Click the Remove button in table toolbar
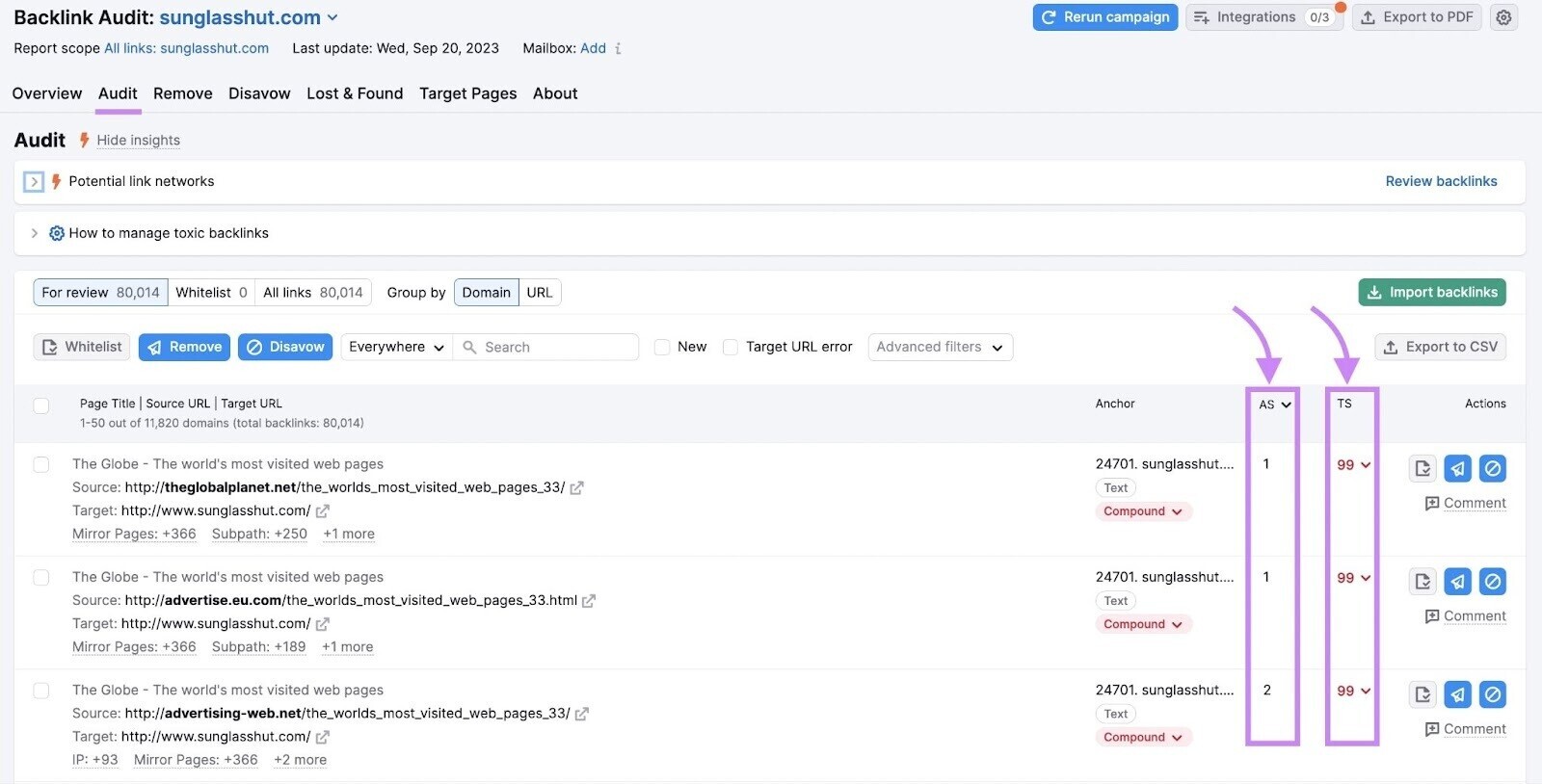 pyautogui.click(x=184, y=347)
